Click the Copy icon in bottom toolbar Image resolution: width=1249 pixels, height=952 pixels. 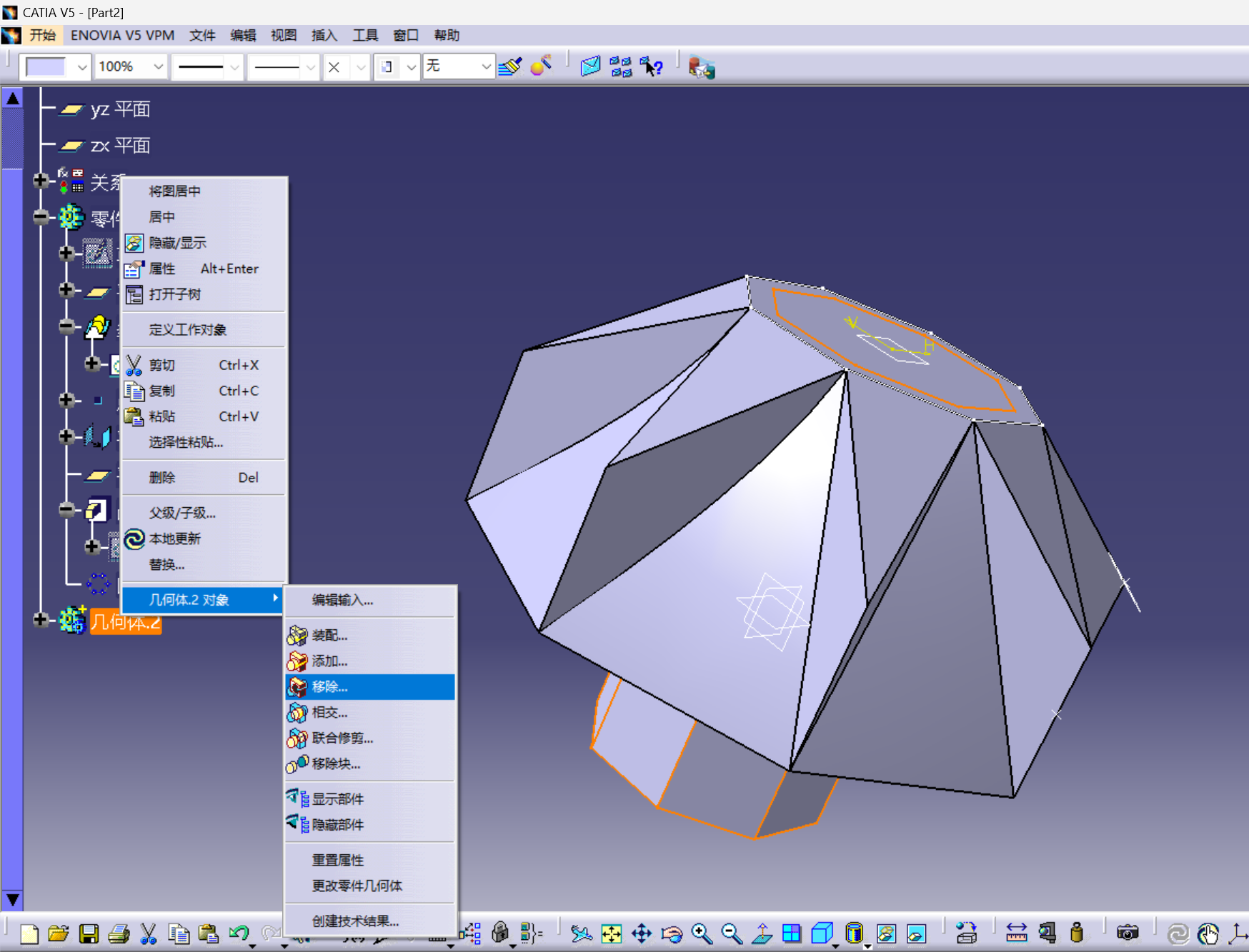tap(179, 933)
